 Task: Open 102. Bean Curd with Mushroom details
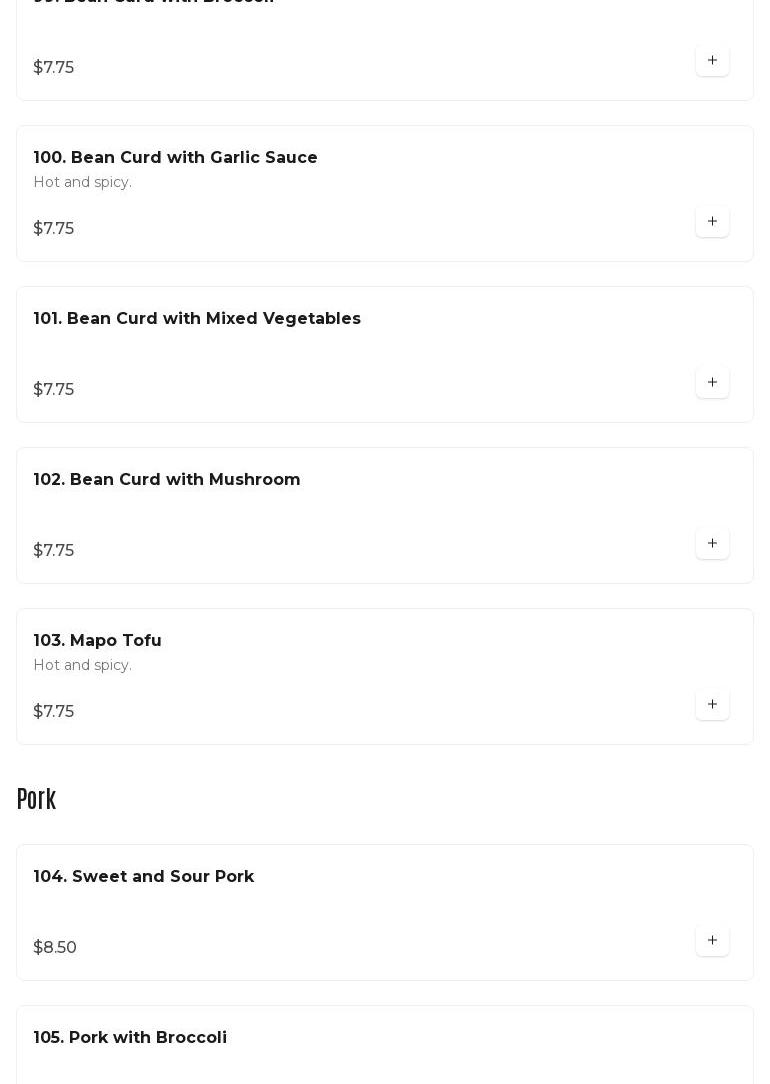click(x=167, y=479)
